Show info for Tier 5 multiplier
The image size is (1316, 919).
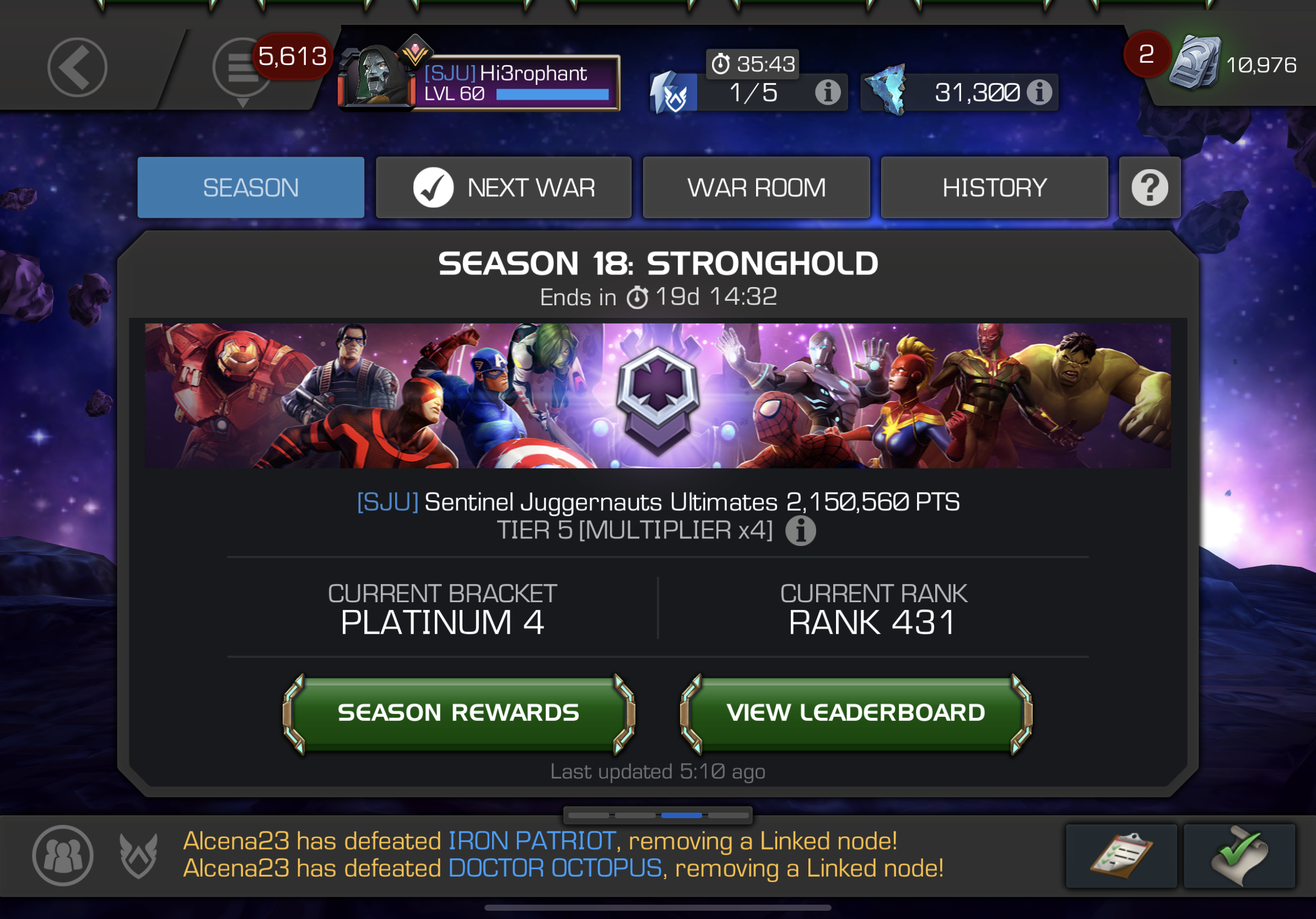pyautogui.click(x=800, y=531)
